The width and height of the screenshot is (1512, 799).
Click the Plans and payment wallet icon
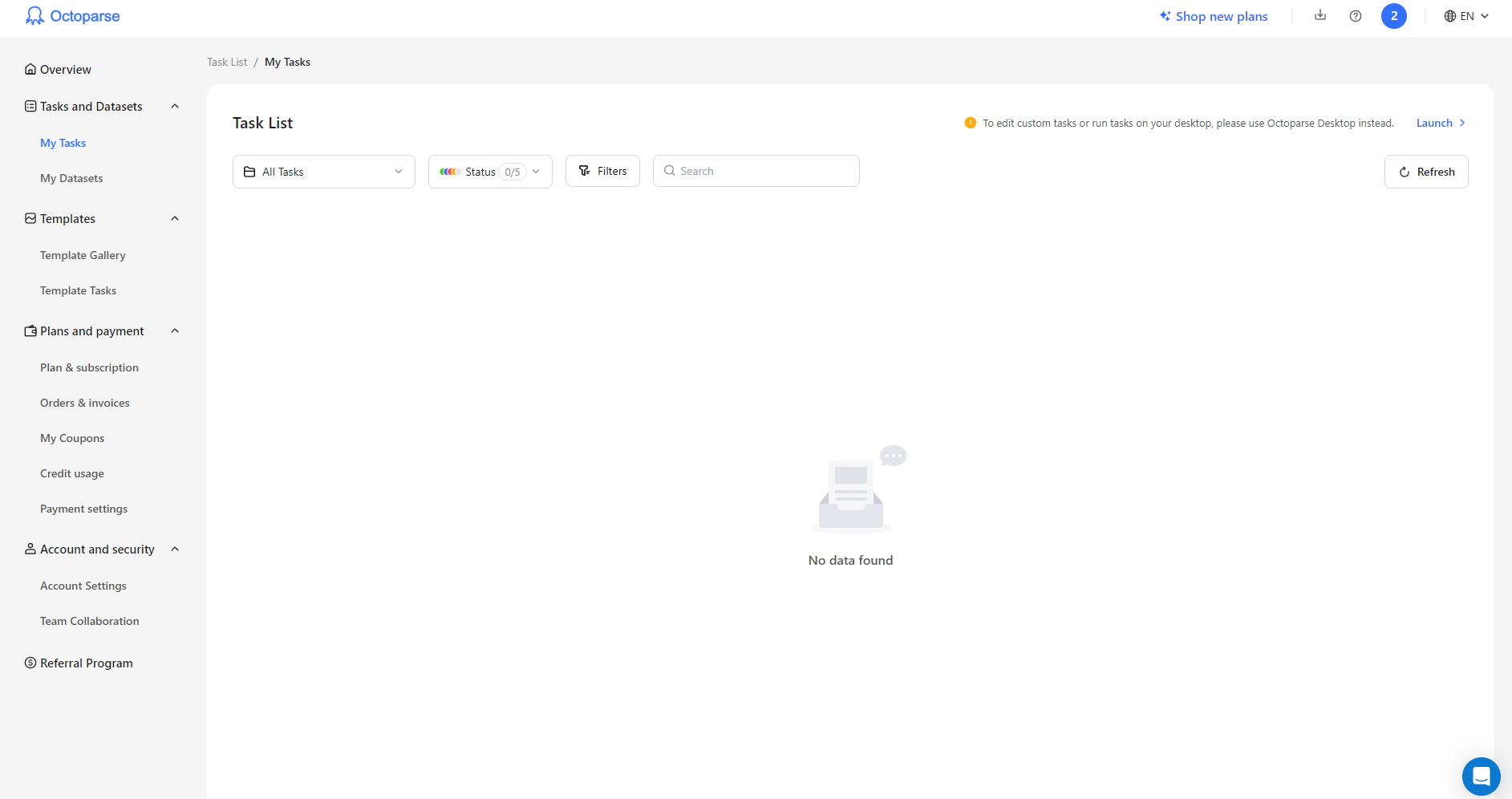coord(30,331)
